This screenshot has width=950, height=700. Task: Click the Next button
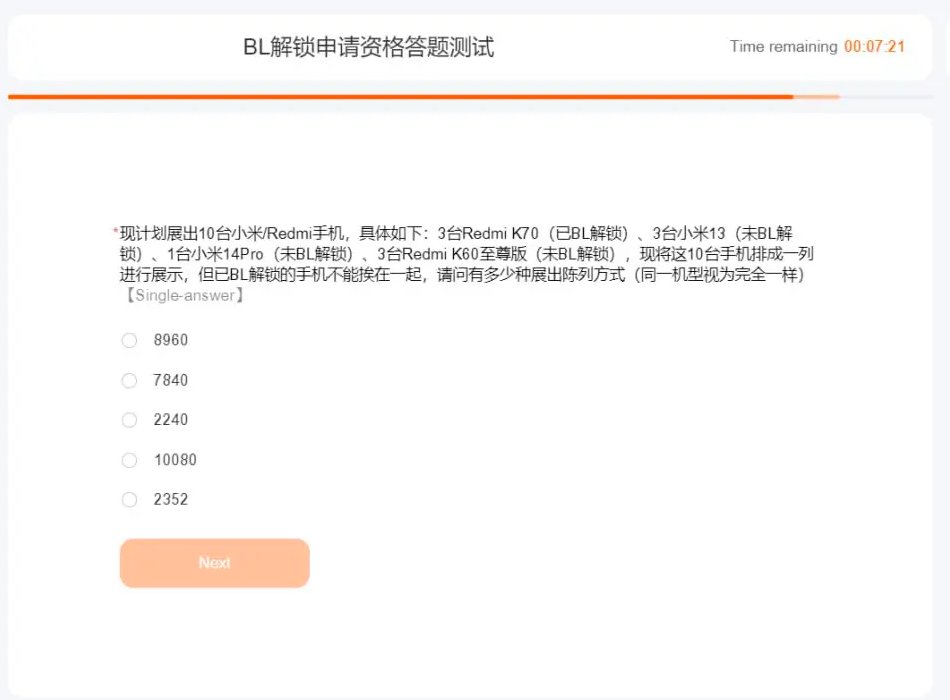click(x=214, y=562)
